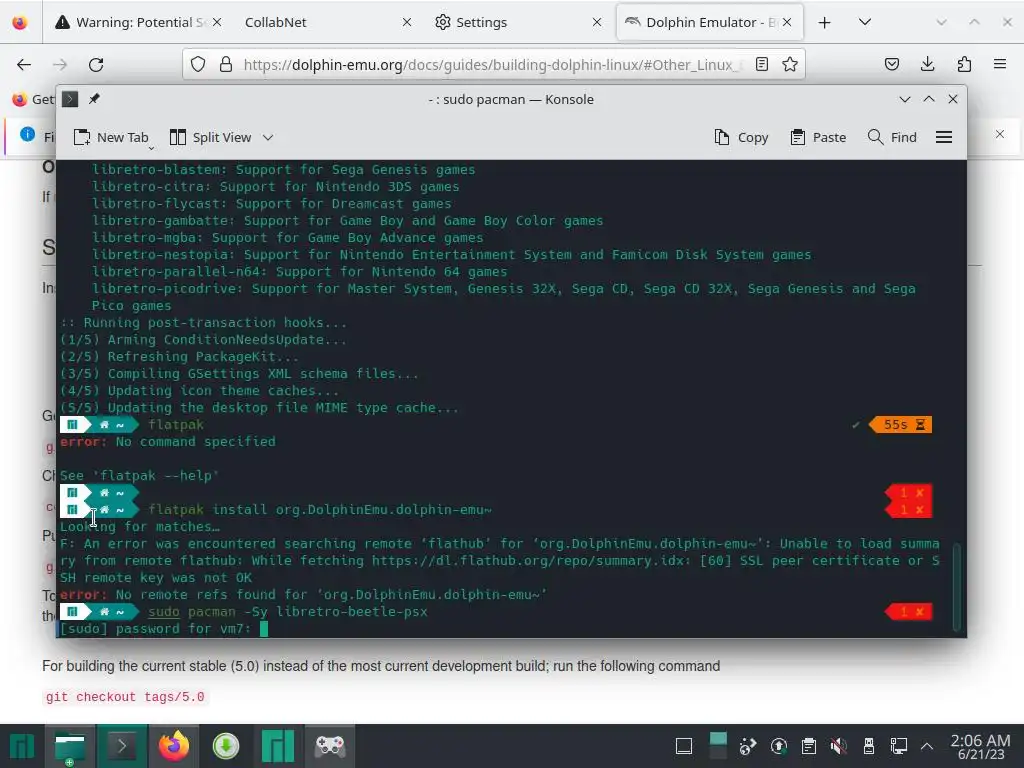Open Find in Konsole
This screenshot has height=768, width=1024.
click(892, 137)
